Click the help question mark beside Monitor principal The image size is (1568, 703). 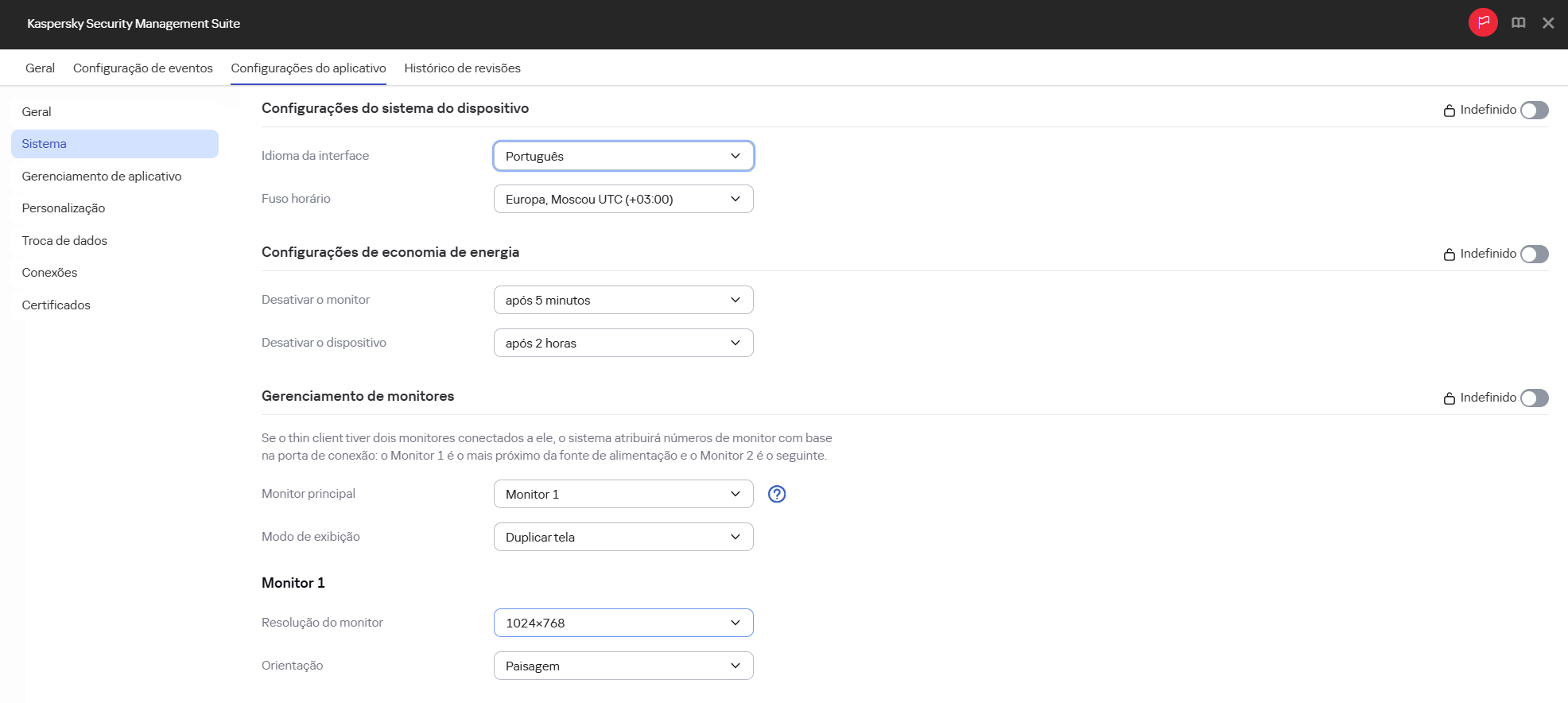point(777,494)
